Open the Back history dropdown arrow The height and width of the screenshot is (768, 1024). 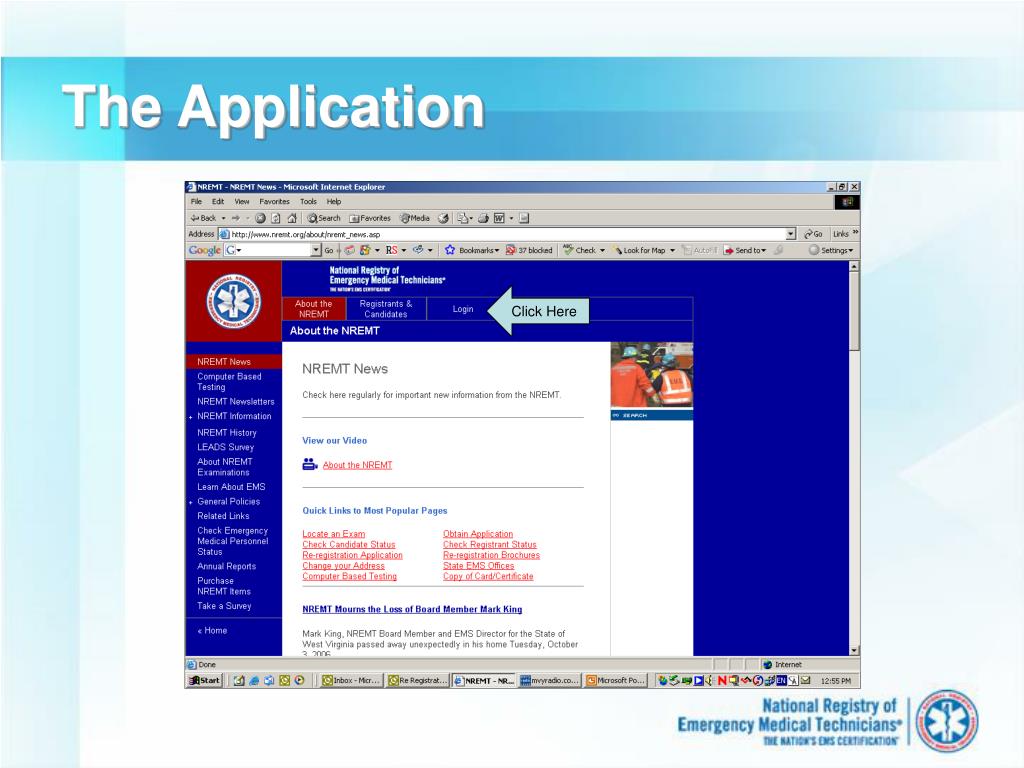[223, 218]
